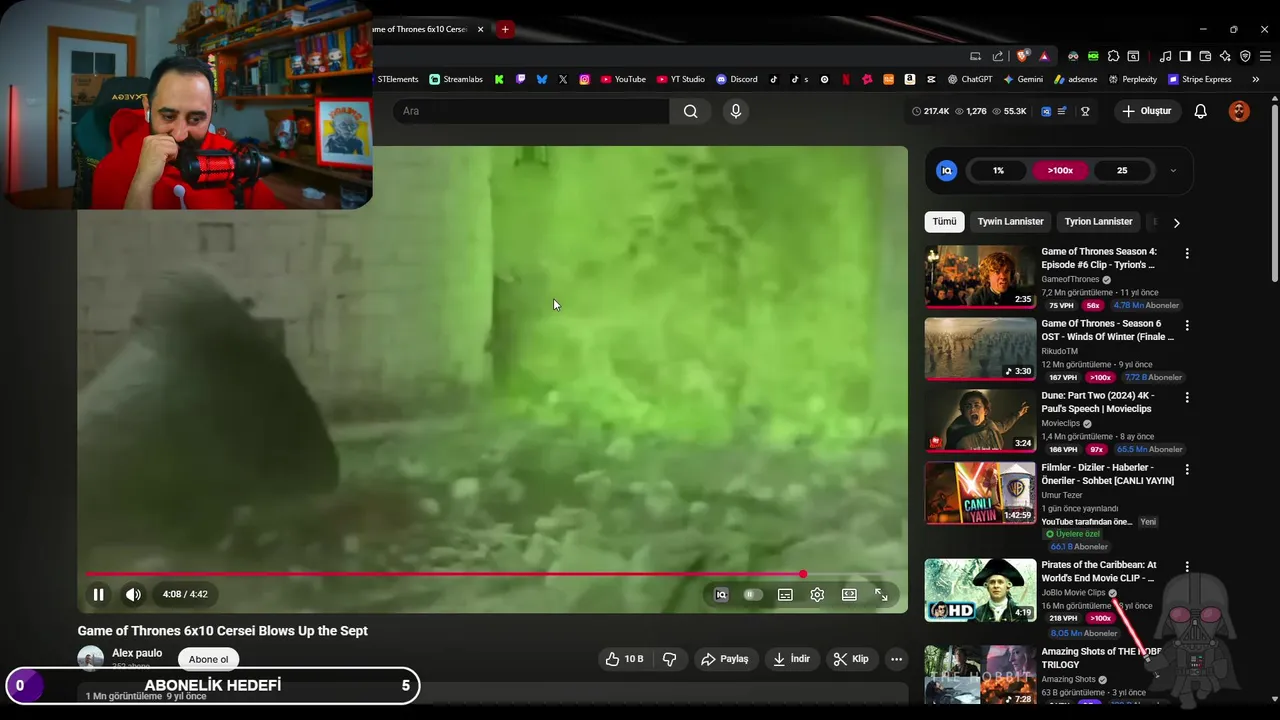
Task: Open the Filmler - Diziler CANLI YAYIN thumbnail
Action: coord(980,493)
